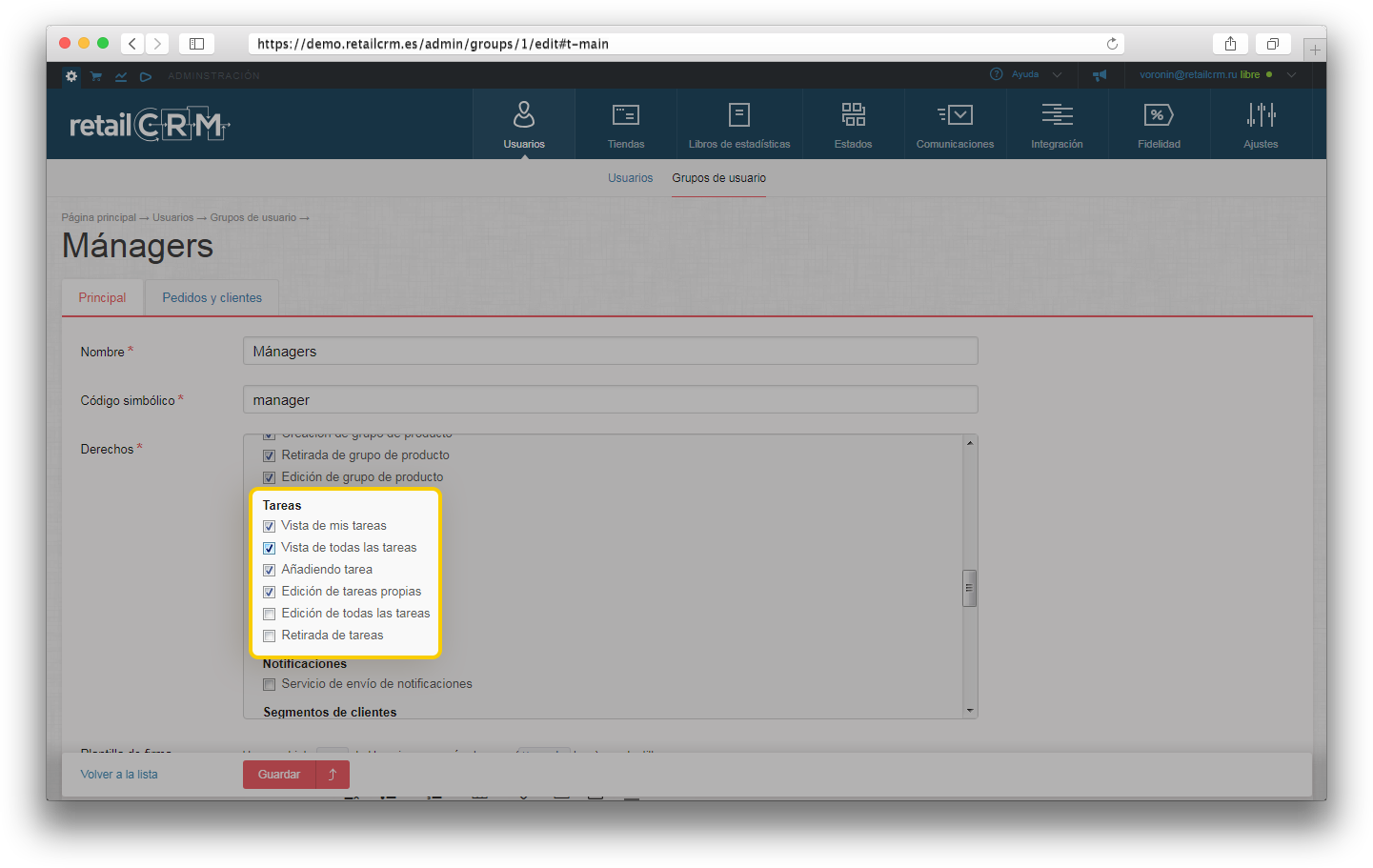Click the Notificaciones group heading
The image size is (1373, 868).
pyautogui.click(x=305, y=664)
